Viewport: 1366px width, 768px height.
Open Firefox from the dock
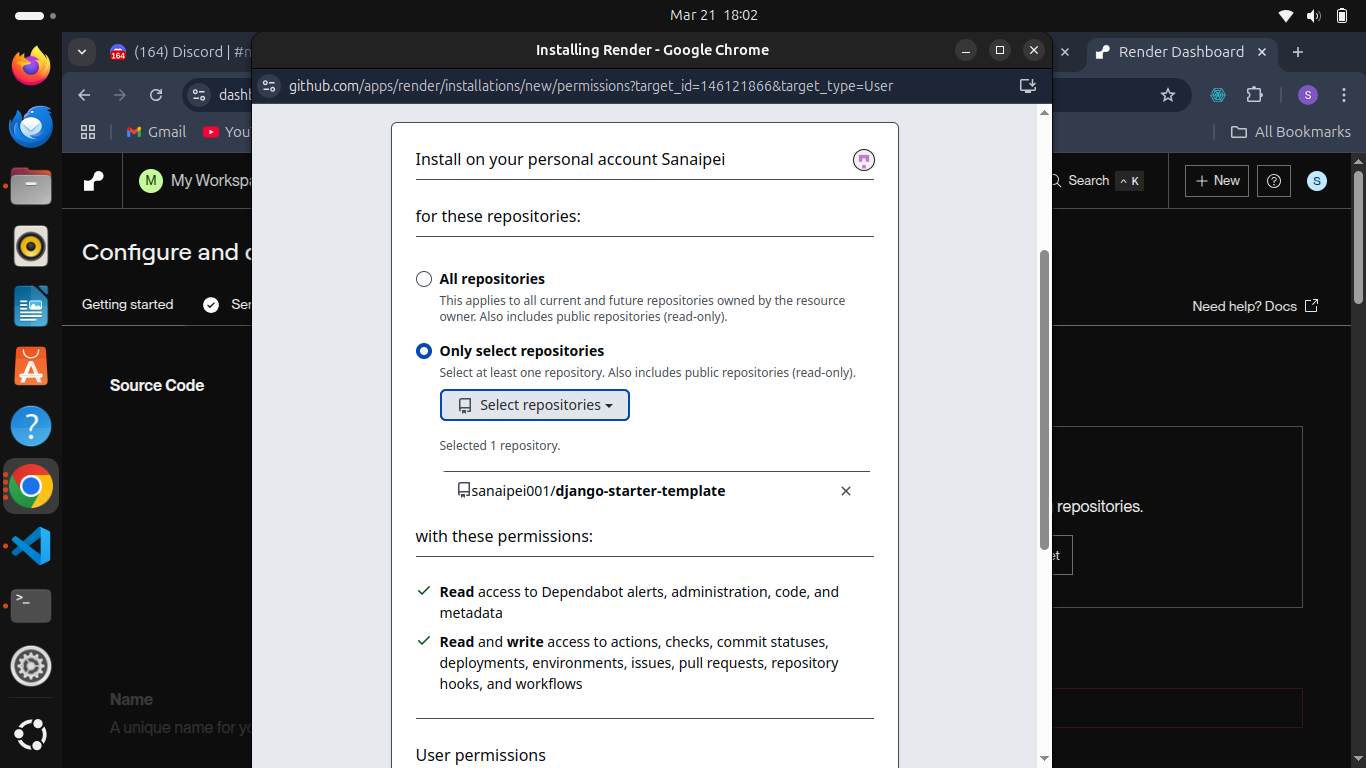coord(31,66)
